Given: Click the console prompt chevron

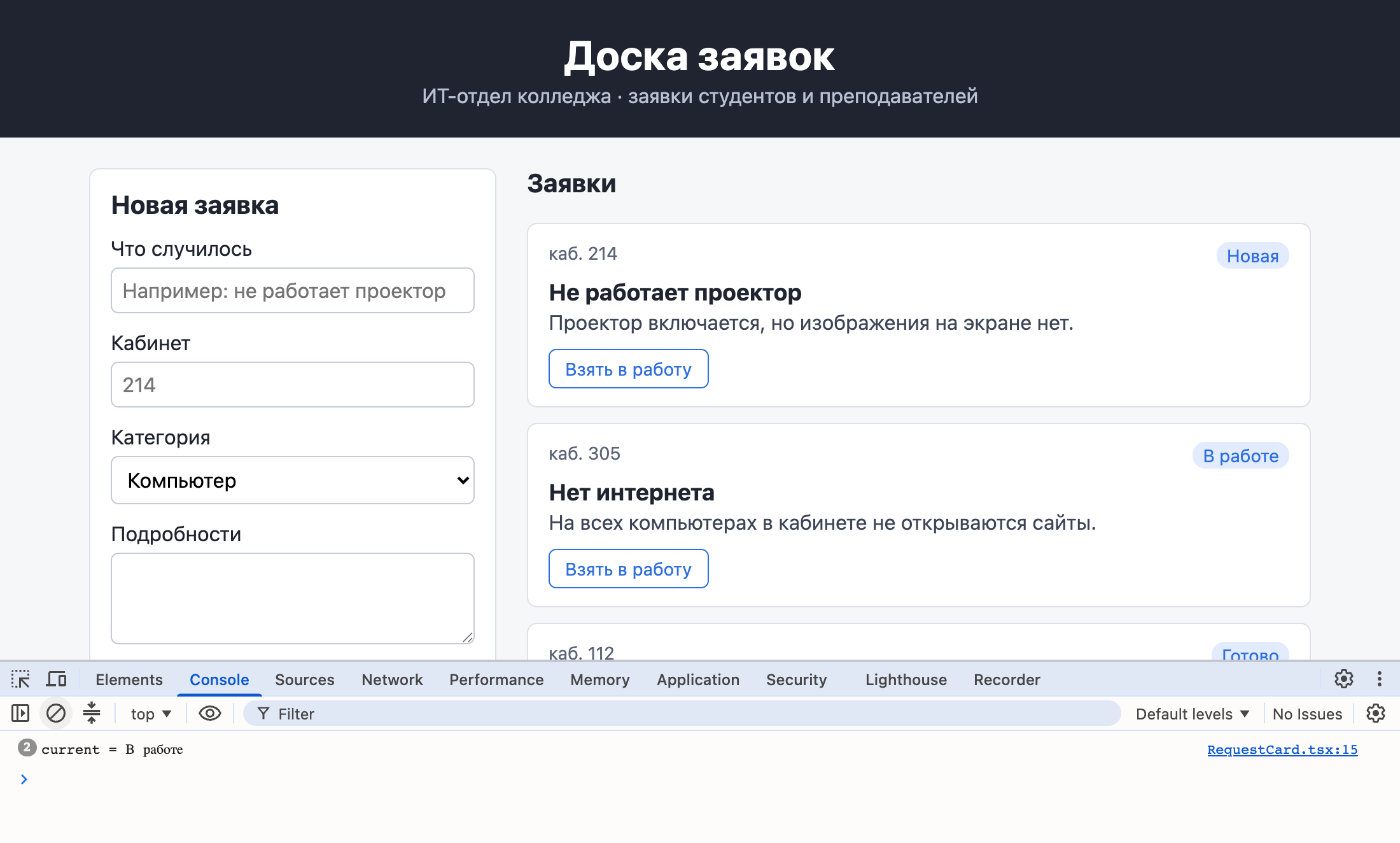Looking at the screenshot, I should click(x=24, y=779).
